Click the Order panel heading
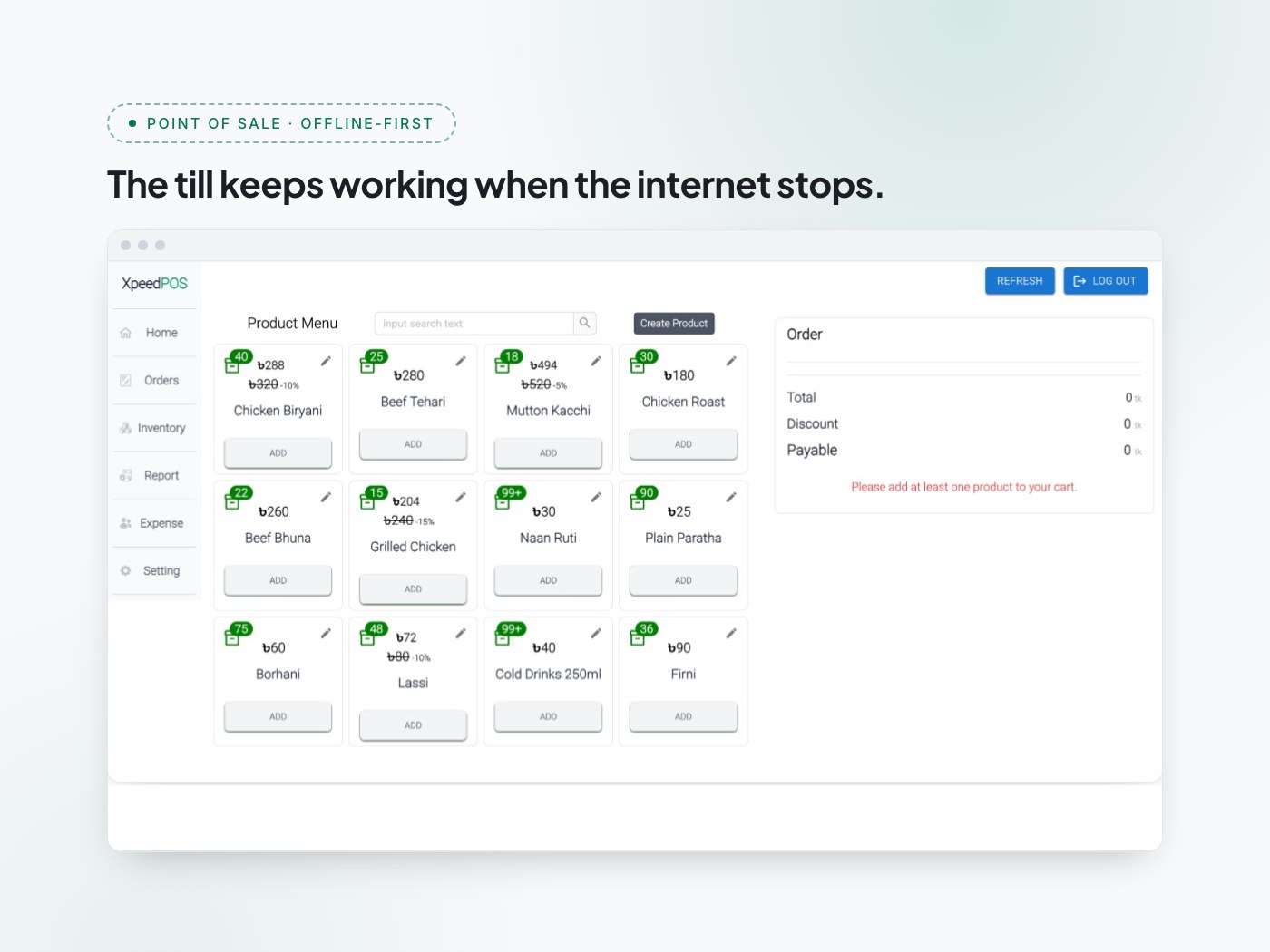Image resolution: width=1270 pixels, height=952 pixels. tap(805, 335)
